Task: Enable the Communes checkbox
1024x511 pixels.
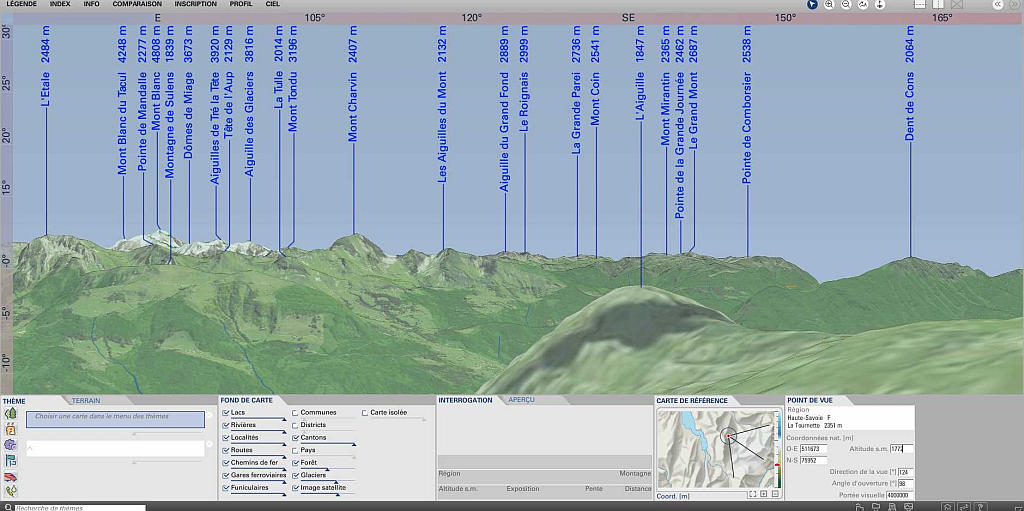Action: 296,412
